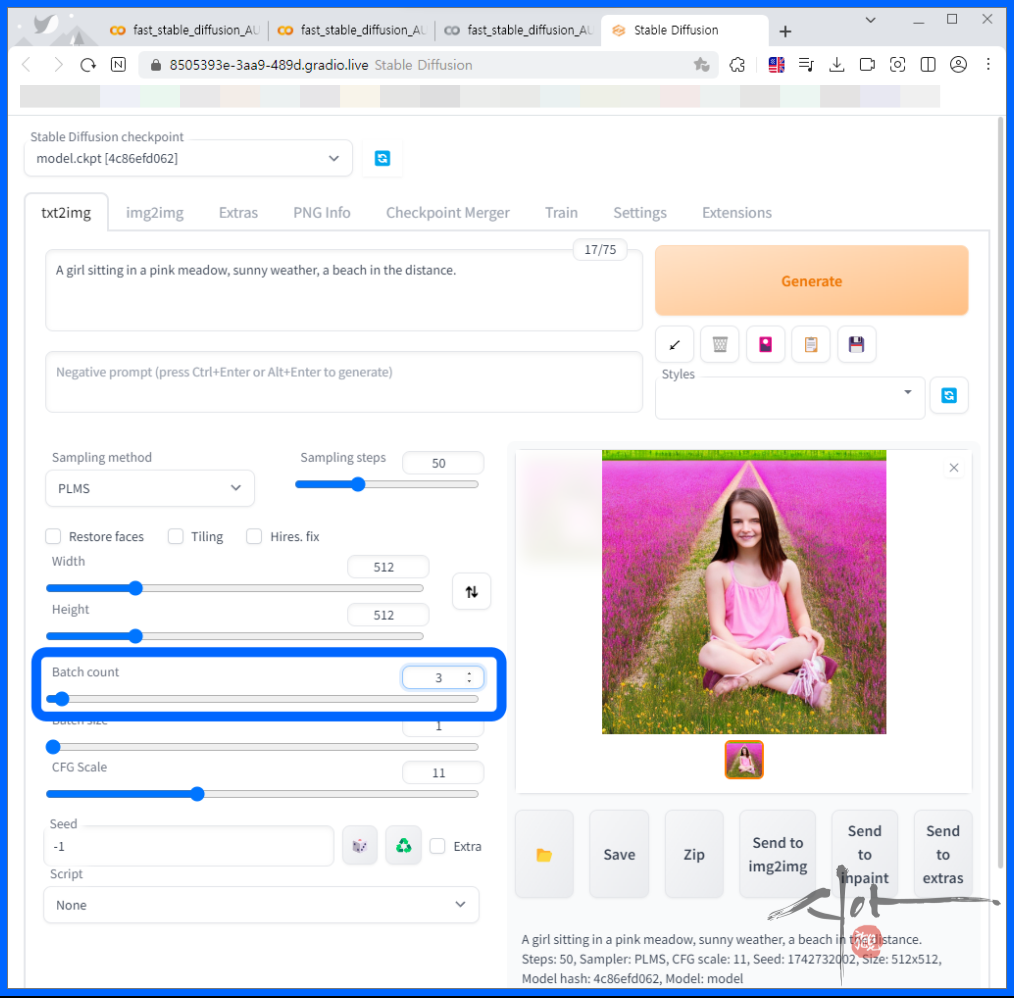Enable the Tiling checkbox
The height and width of the screenshot is (998, 1014).
click(x=175, y=536)
